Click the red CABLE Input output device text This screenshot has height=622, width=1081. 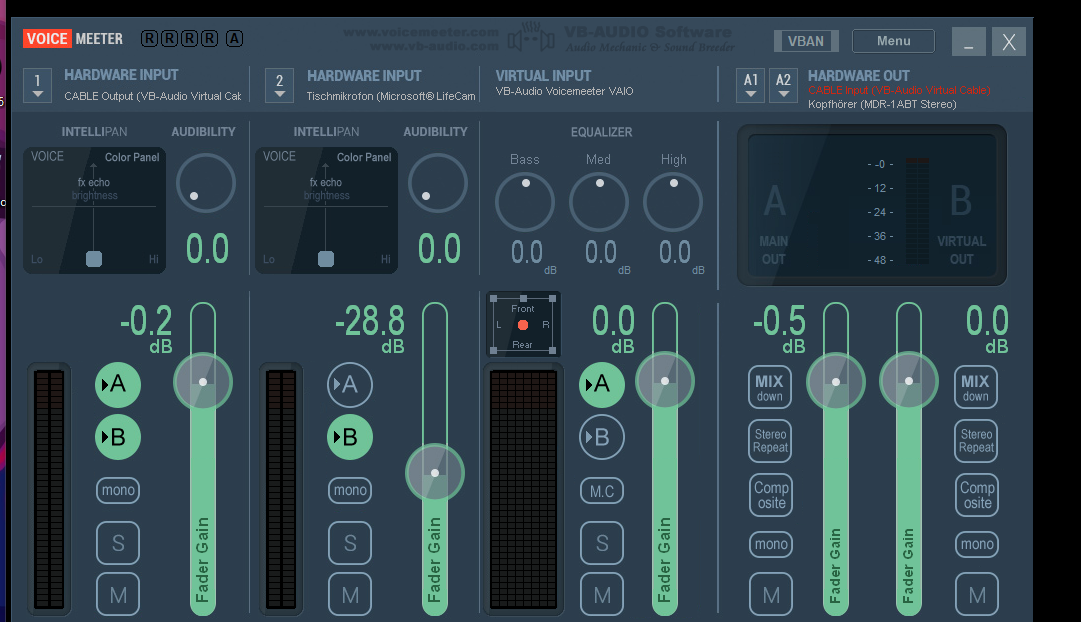point(899,90)
